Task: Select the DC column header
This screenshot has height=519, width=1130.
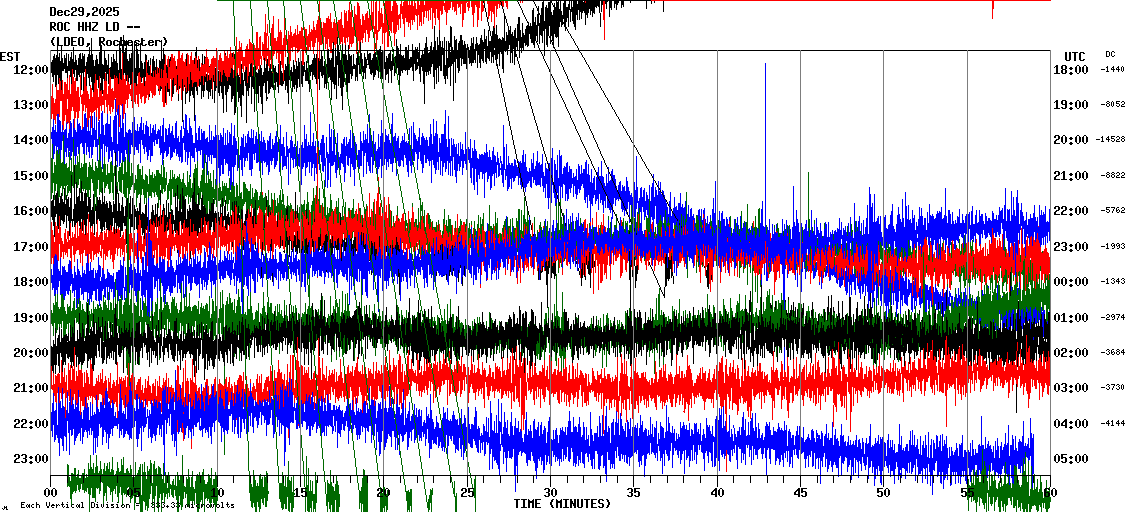Action: click(x=1110, y=54)
